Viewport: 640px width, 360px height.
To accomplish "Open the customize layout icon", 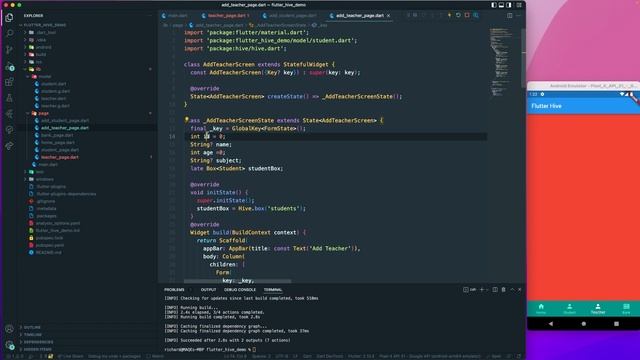I will click(519, 5).
